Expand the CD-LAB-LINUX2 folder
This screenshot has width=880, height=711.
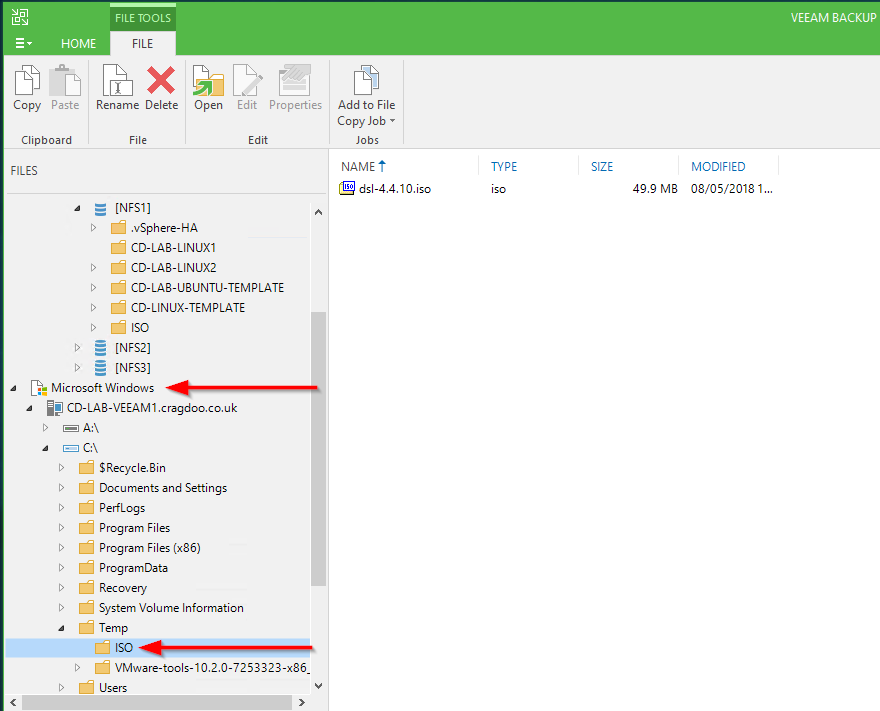click(x=93, y=268)
